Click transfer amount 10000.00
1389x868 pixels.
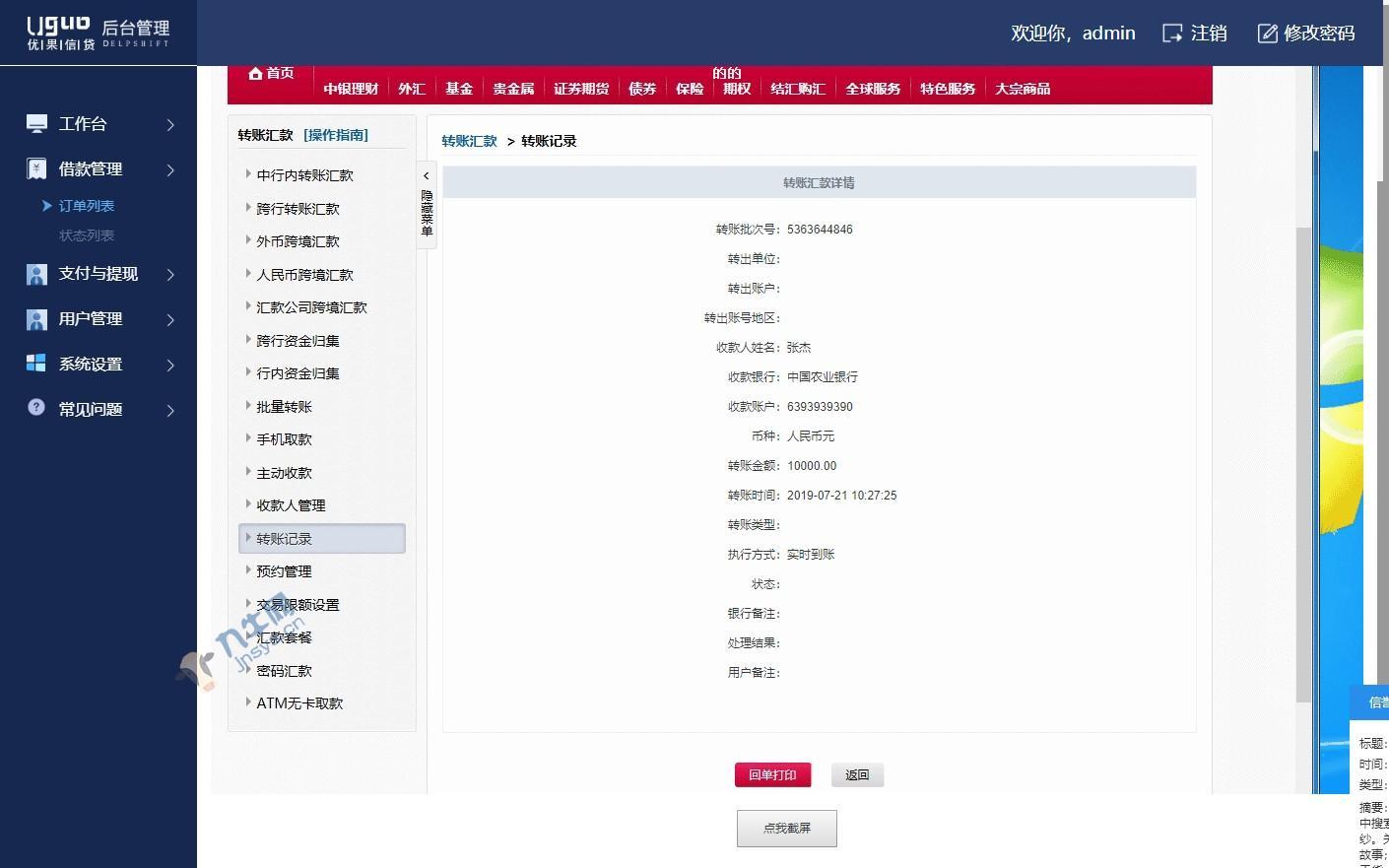[812, 466]
